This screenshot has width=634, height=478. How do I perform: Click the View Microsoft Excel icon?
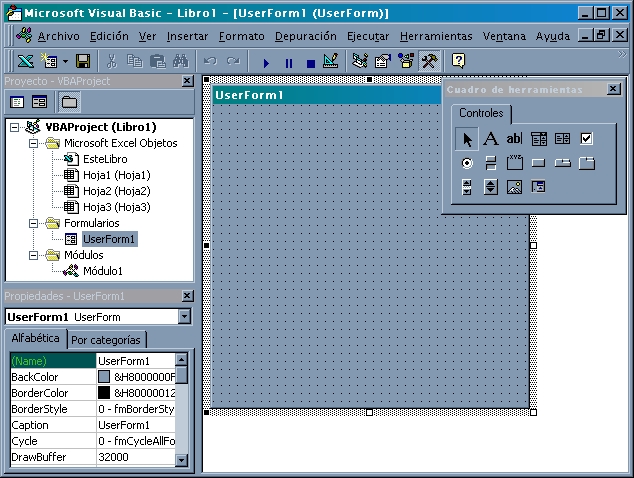point(25,62)
